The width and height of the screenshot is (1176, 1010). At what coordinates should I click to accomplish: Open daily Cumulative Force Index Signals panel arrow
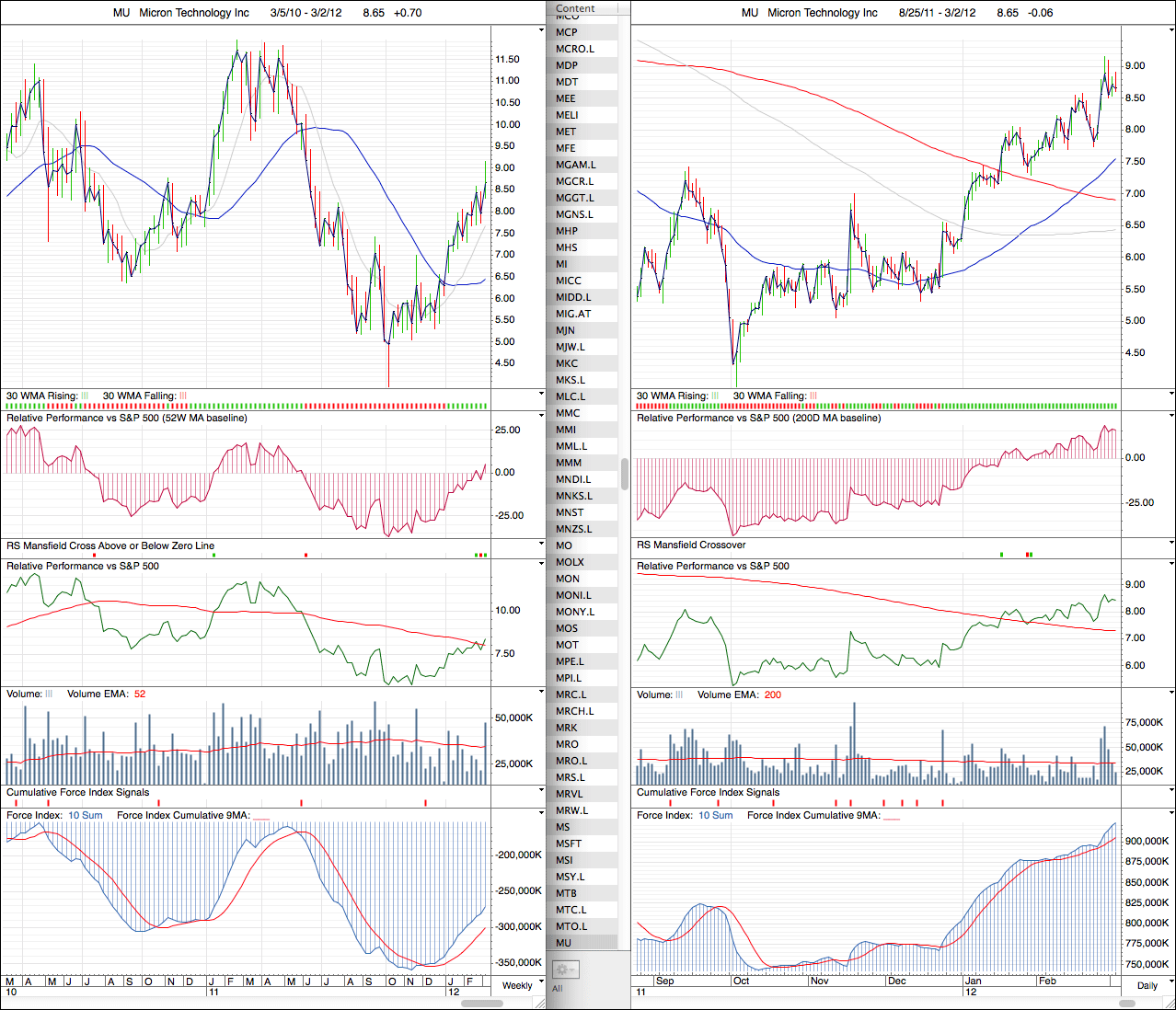click(1170, 791)
